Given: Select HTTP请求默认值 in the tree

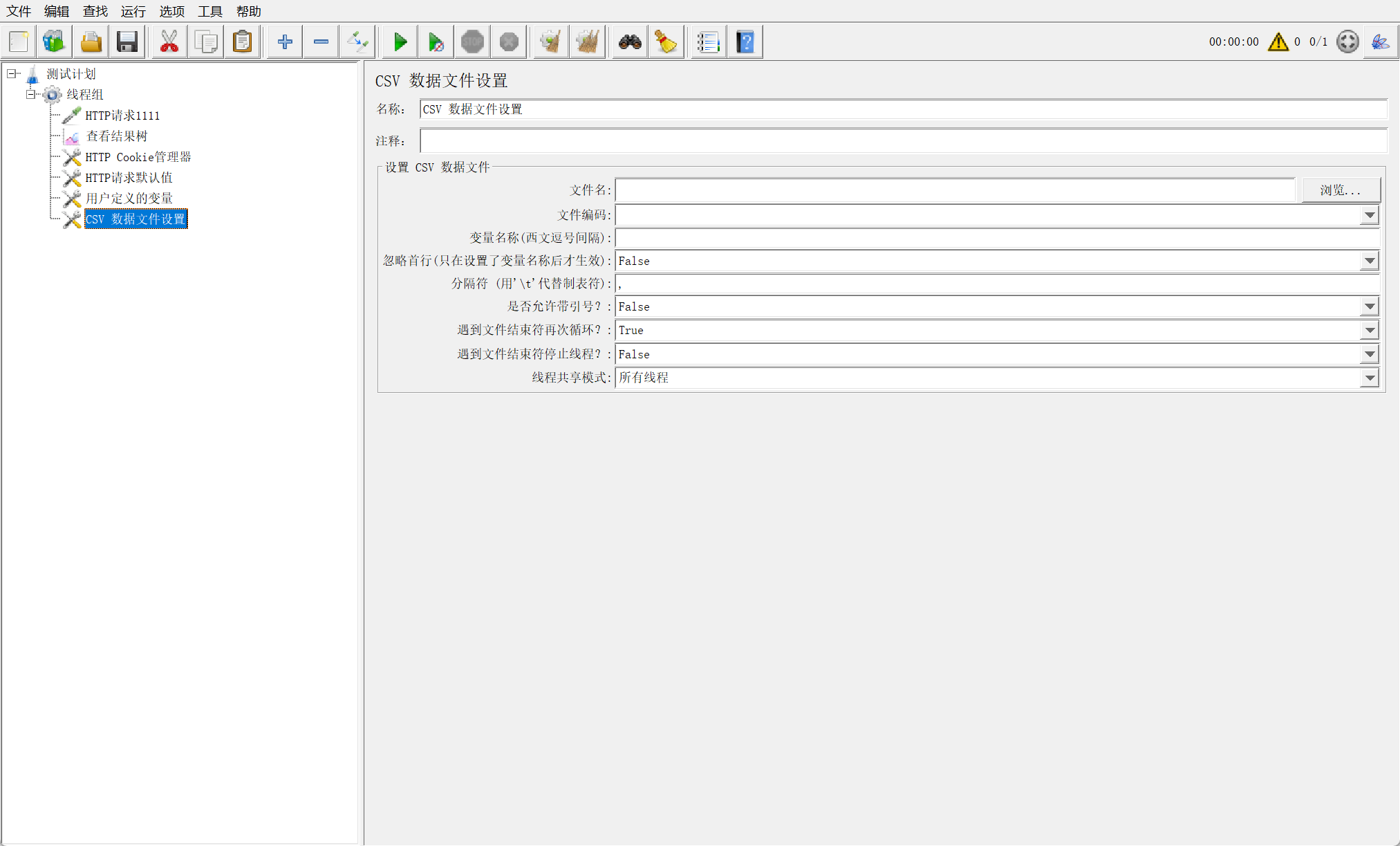Looking at the screenshot, I should coord(129,178).
